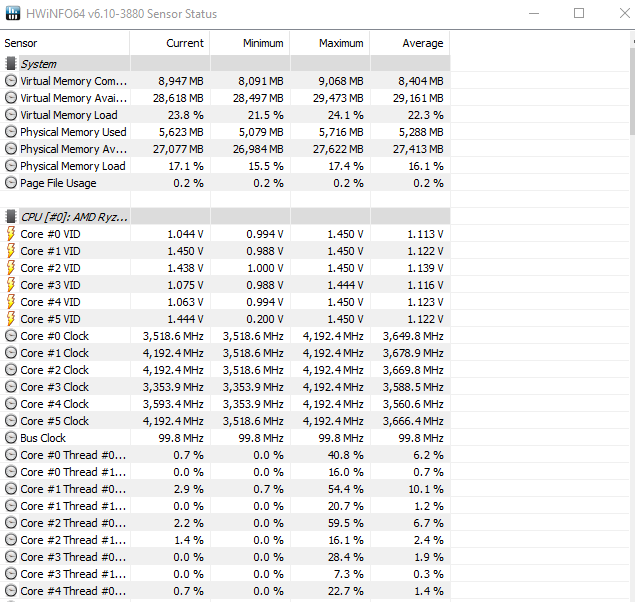Click the 3,678.9 MHz average Core #1 Clock value

[x=413, y=353]
